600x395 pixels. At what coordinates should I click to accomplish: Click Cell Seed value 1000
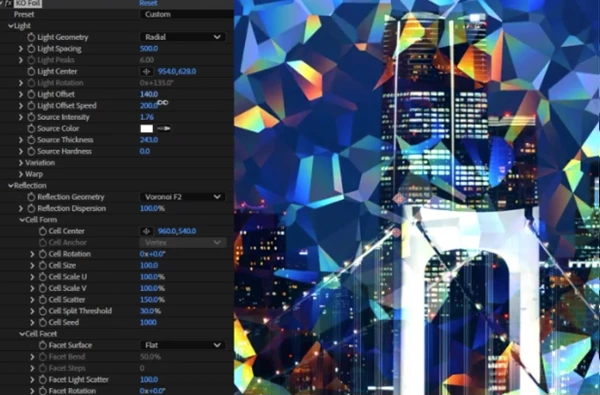(x=148, y=323)
